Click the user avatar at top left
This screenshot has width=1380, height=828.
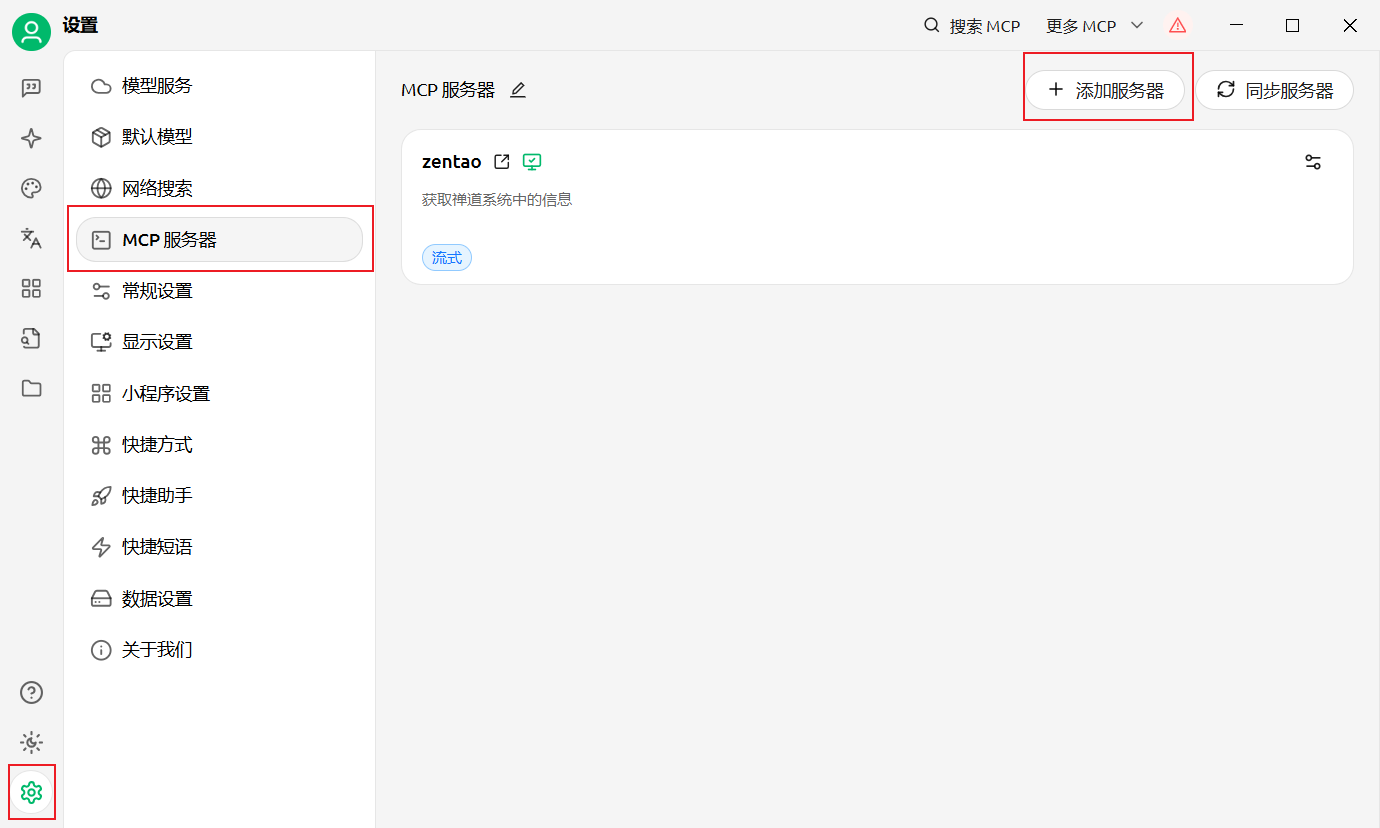[x=31, y=33]
